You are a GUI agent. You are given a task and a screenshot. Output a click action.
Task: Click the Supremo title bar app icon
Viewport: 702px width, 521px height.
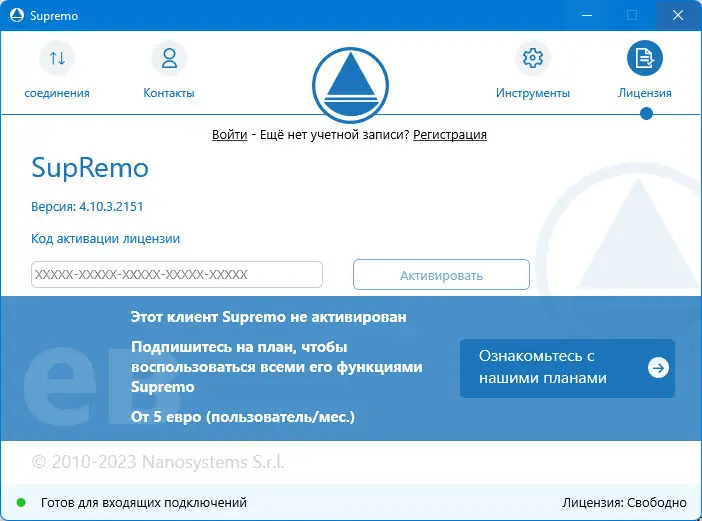(x=17, y=15)
